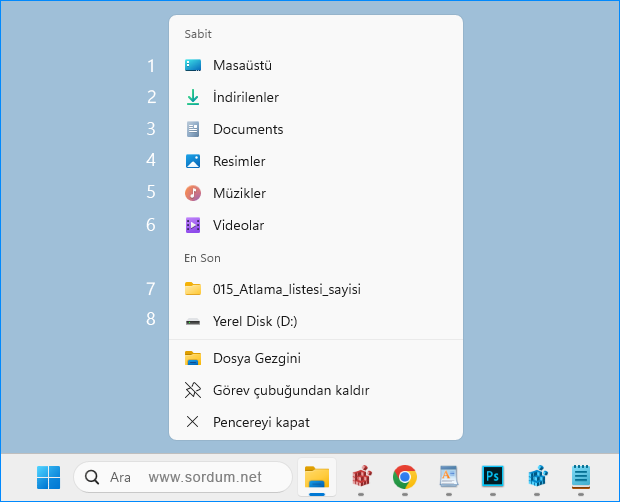Click the unpin icon beside Görev çubuğundan kaldır
This screenshot has height=502, width=620.
193,390
